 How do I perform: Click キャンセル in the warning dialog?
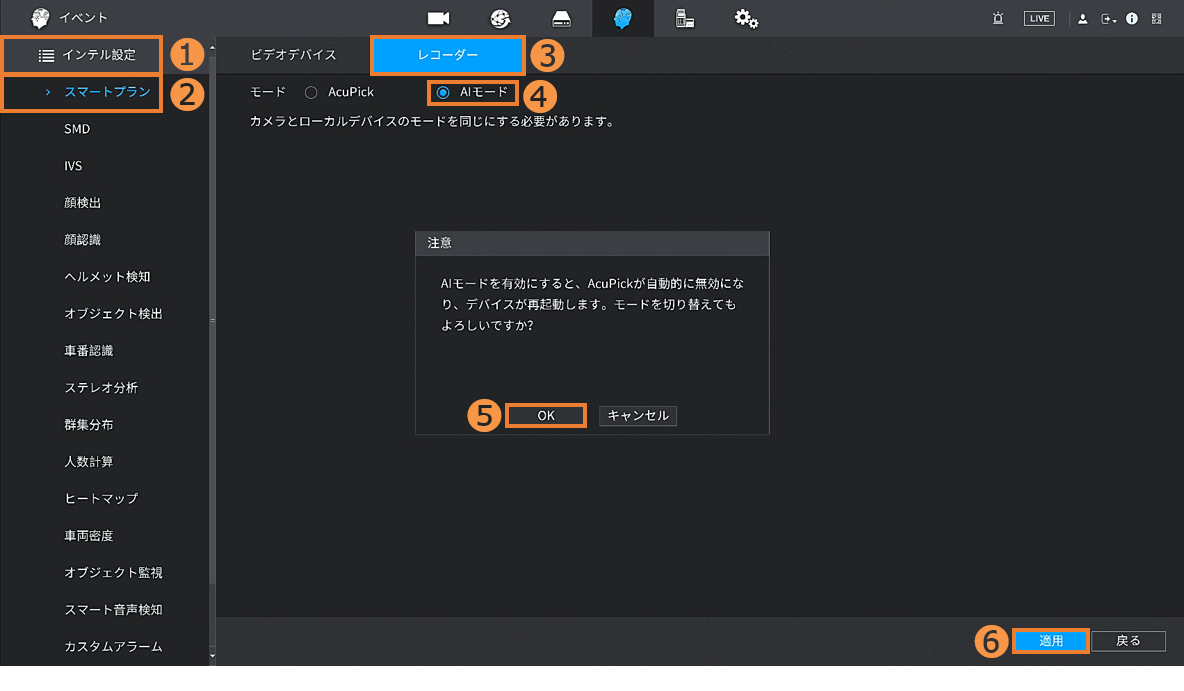[638, 416]
